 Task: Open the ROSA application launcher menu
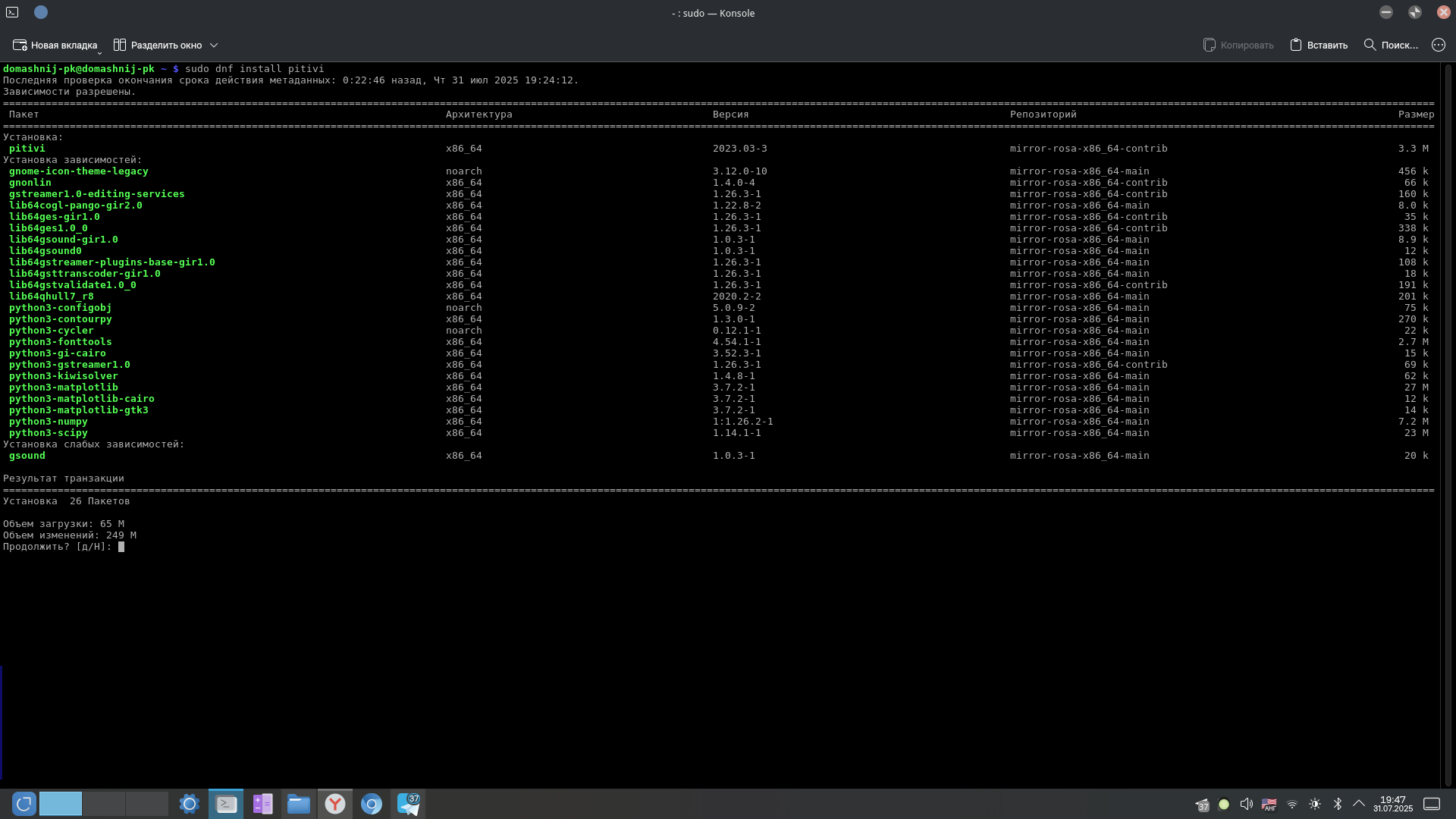click(24, 804)
